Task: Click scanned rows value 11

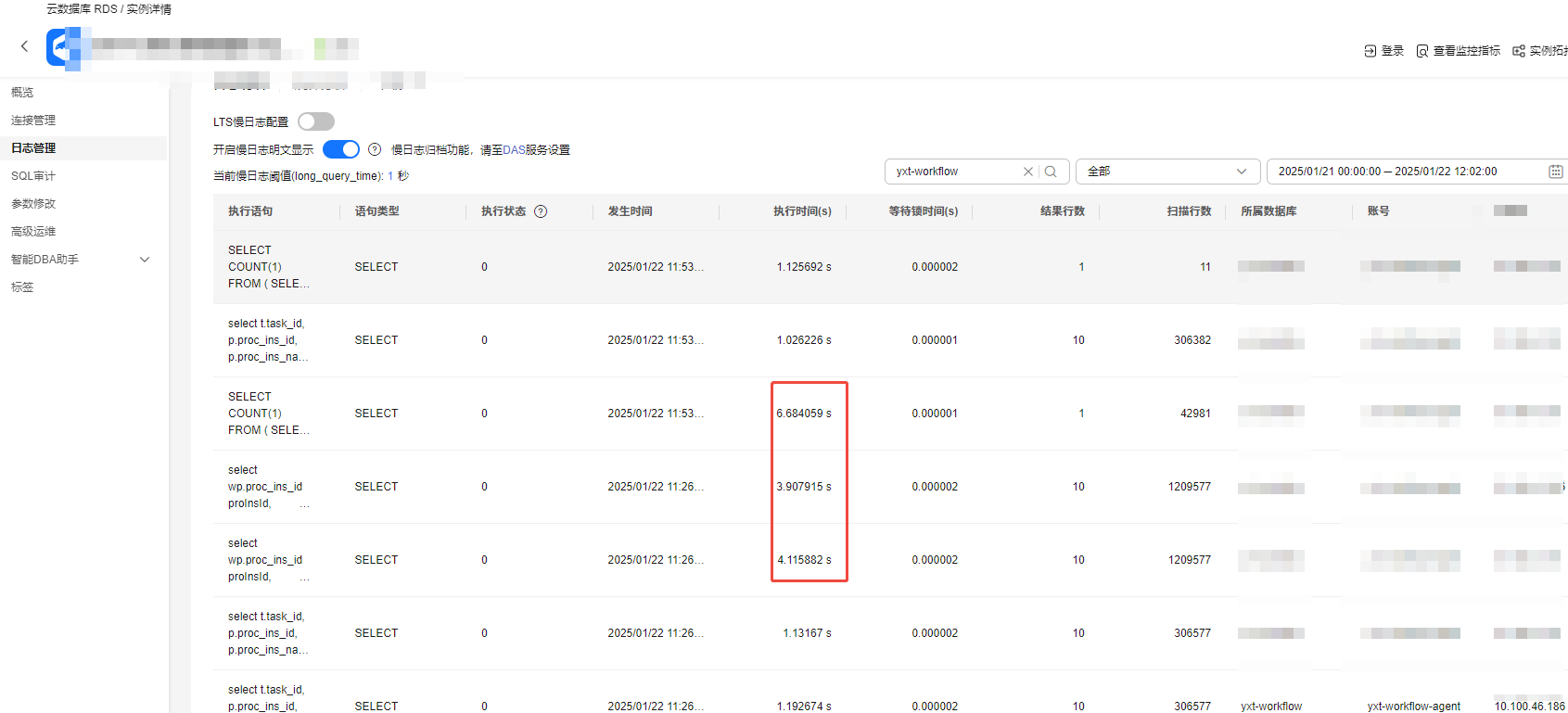Action: (x=1205, y=267)
